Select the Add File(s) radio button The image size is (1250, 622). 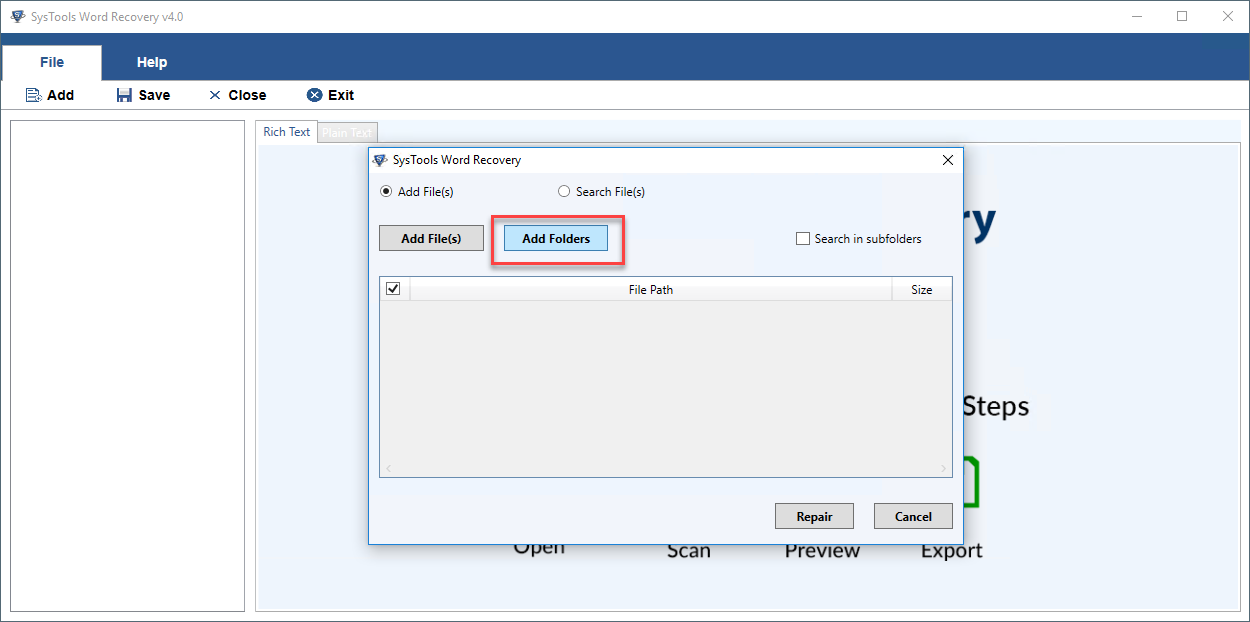pos(386,192)
